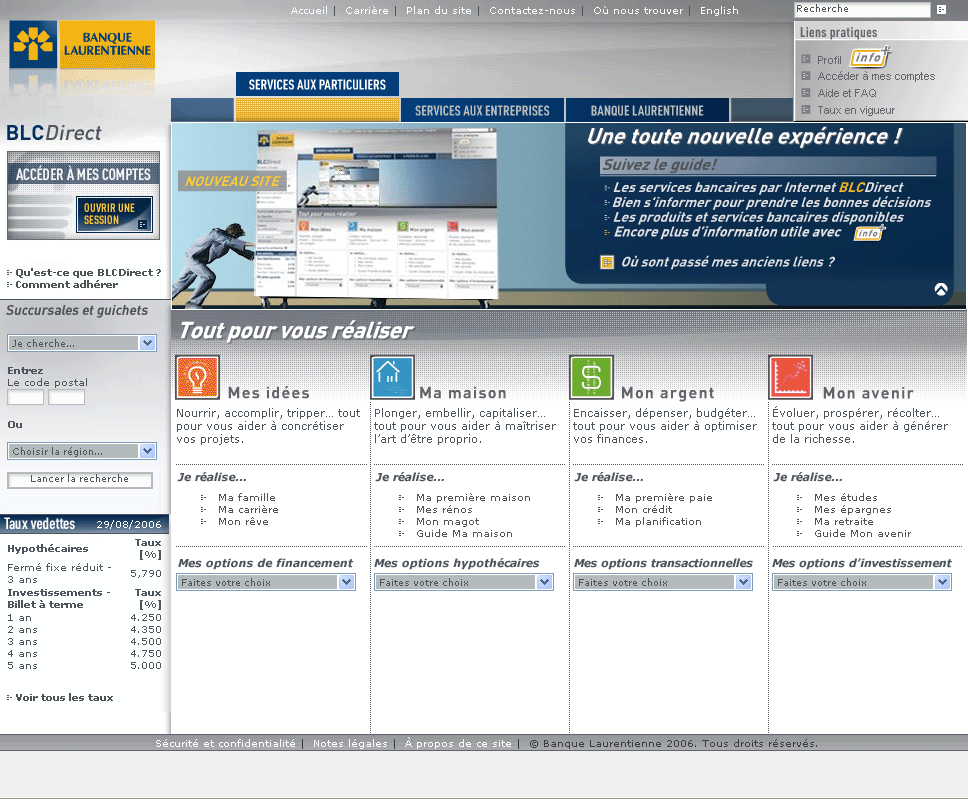Screen dimensions: 968x799
Task: Open 'Notes légales' footer link
Action: [350, 743]
